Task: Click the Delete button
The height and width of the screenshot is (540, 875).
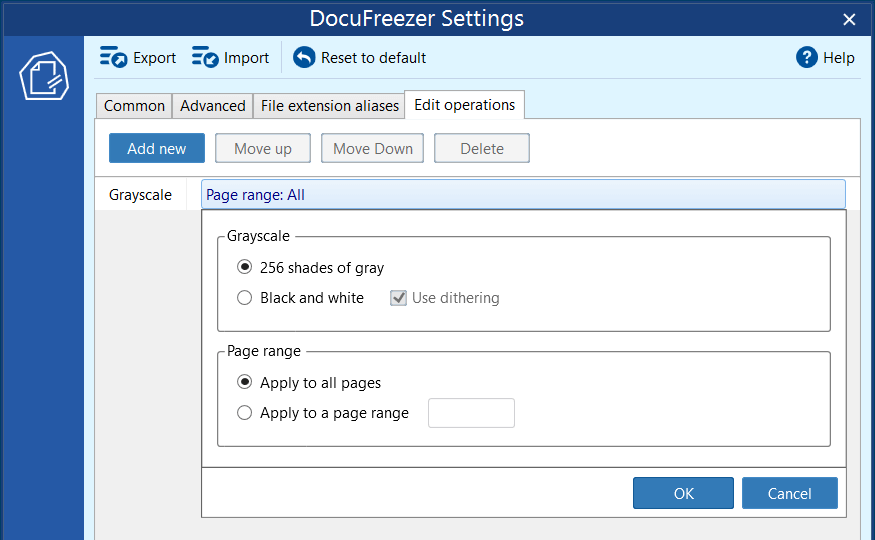Action: click(482, 148)
